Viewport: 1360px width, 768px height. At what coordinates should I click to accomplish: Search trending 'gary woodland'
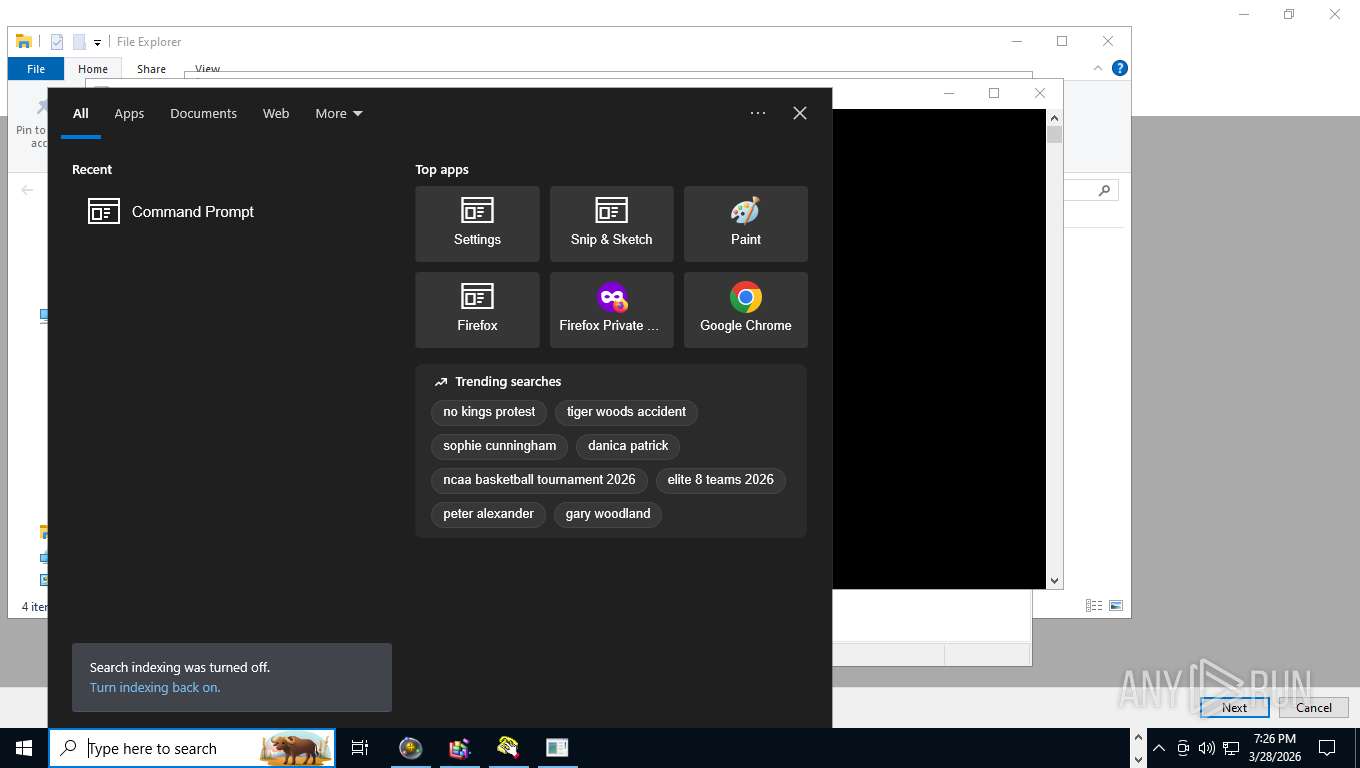point(608,514)
